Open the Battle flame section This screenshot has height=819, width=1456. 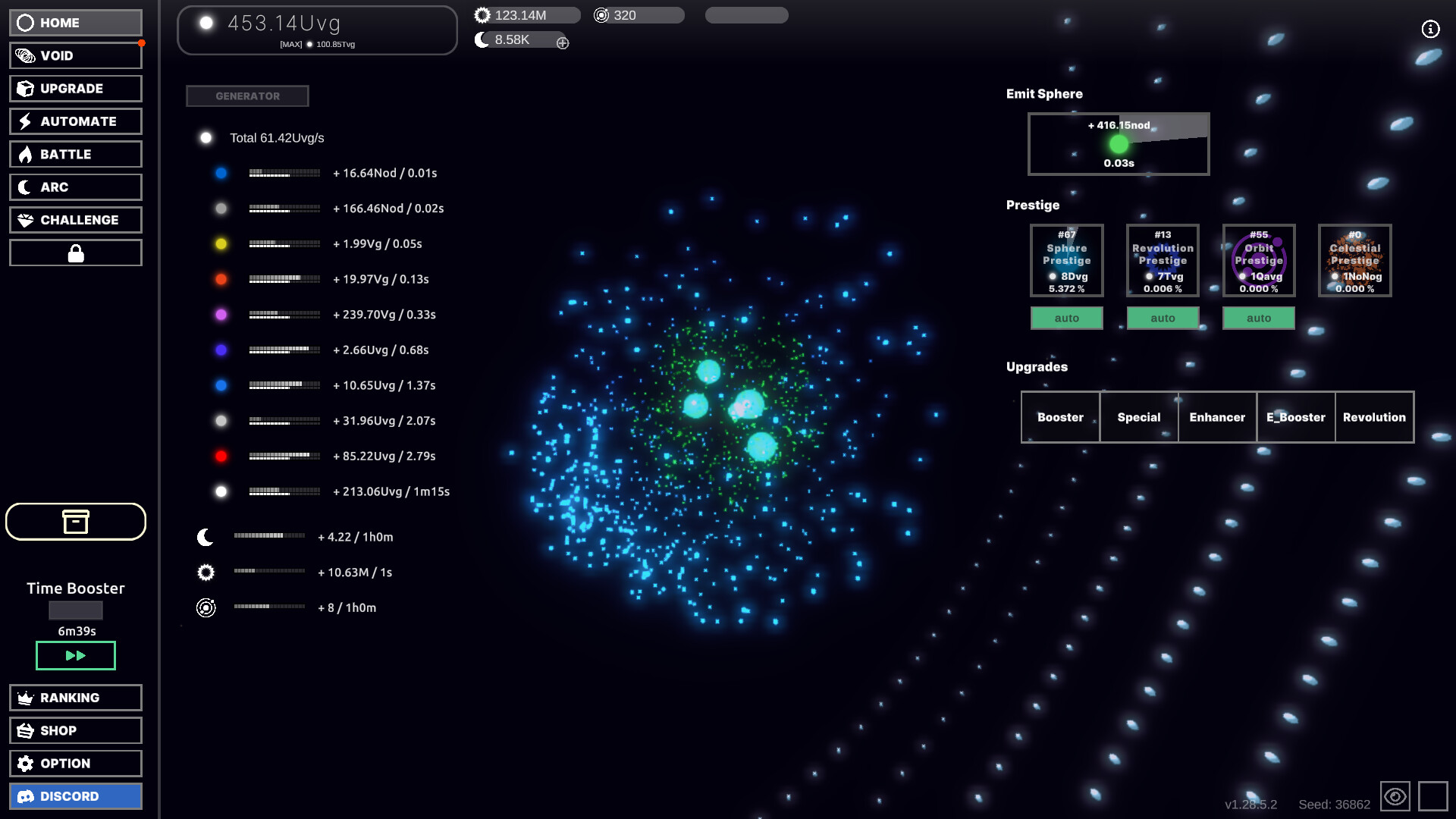coord(75,154)
